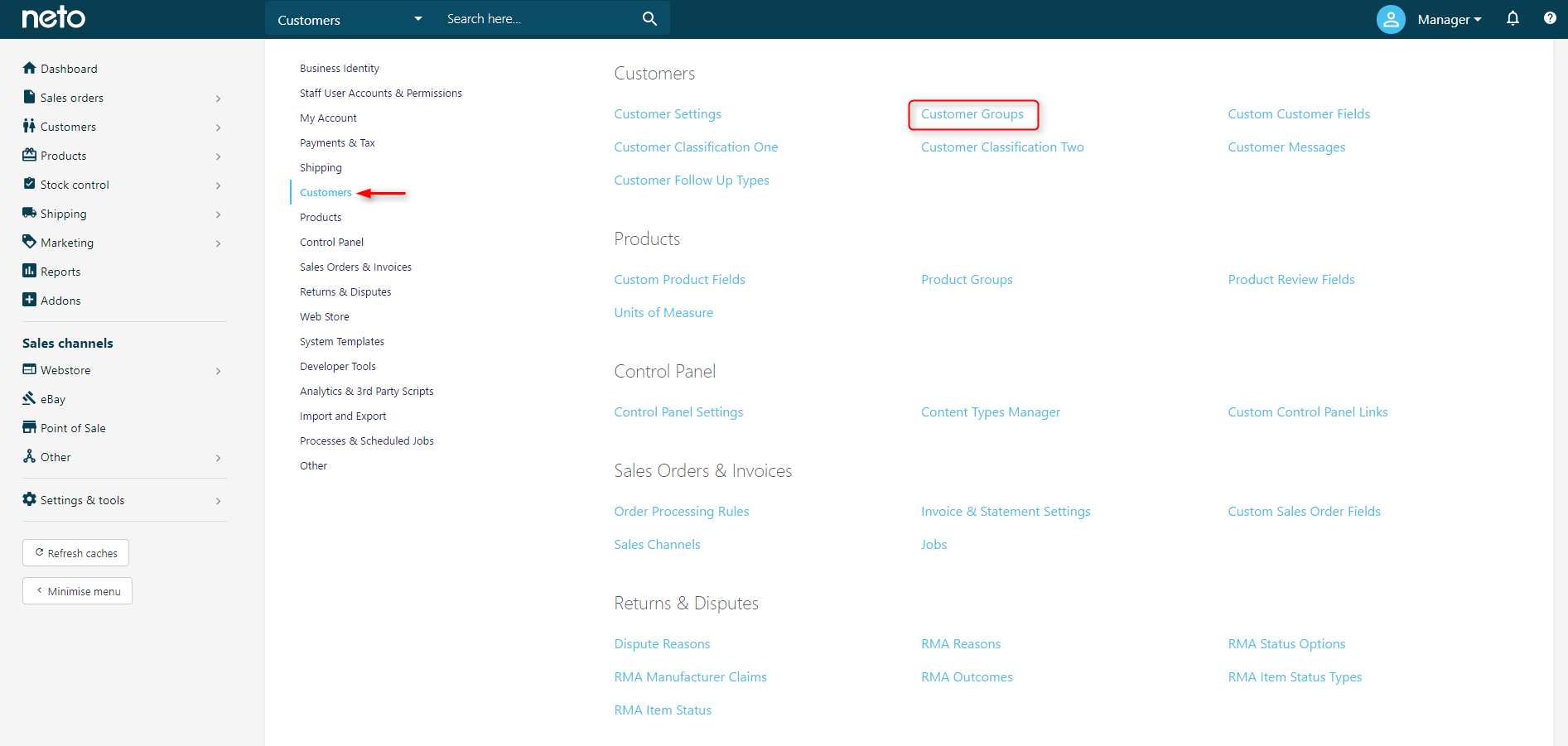This screenshot has height=746, width=1568.
Task: Expand Sales orders submenu chevron
Action: click(x=218, y=99)
